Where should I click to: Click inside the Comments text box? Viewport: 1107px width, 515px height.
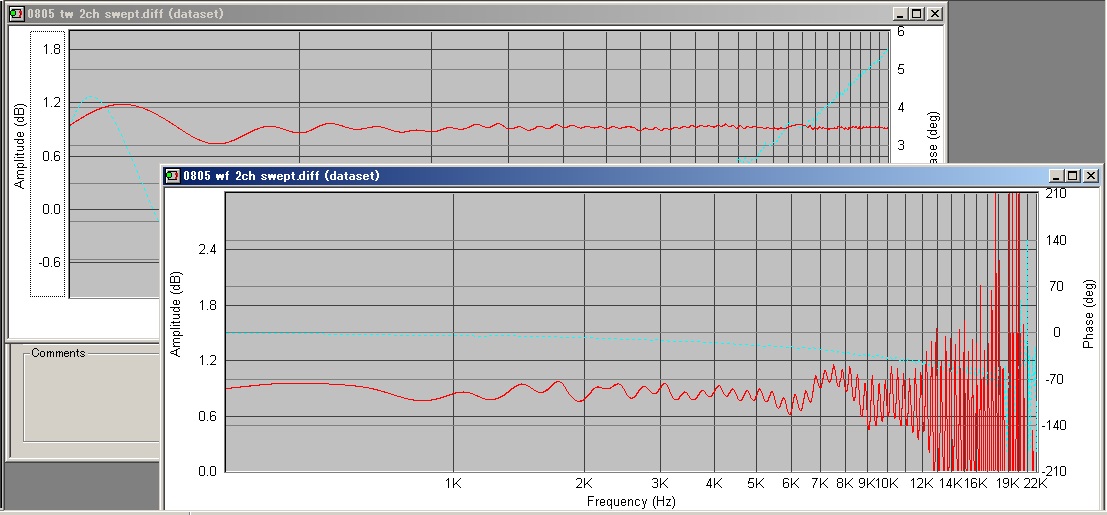pyautogui.click(x=92, y=399)
